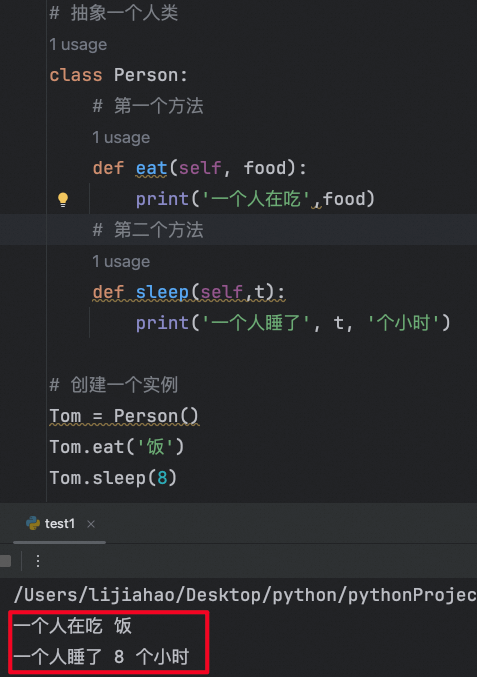The image size is (477, 677).
Task: Click console output '一个人睡了 8 个小时'
Action: click(x=101, y=657)
